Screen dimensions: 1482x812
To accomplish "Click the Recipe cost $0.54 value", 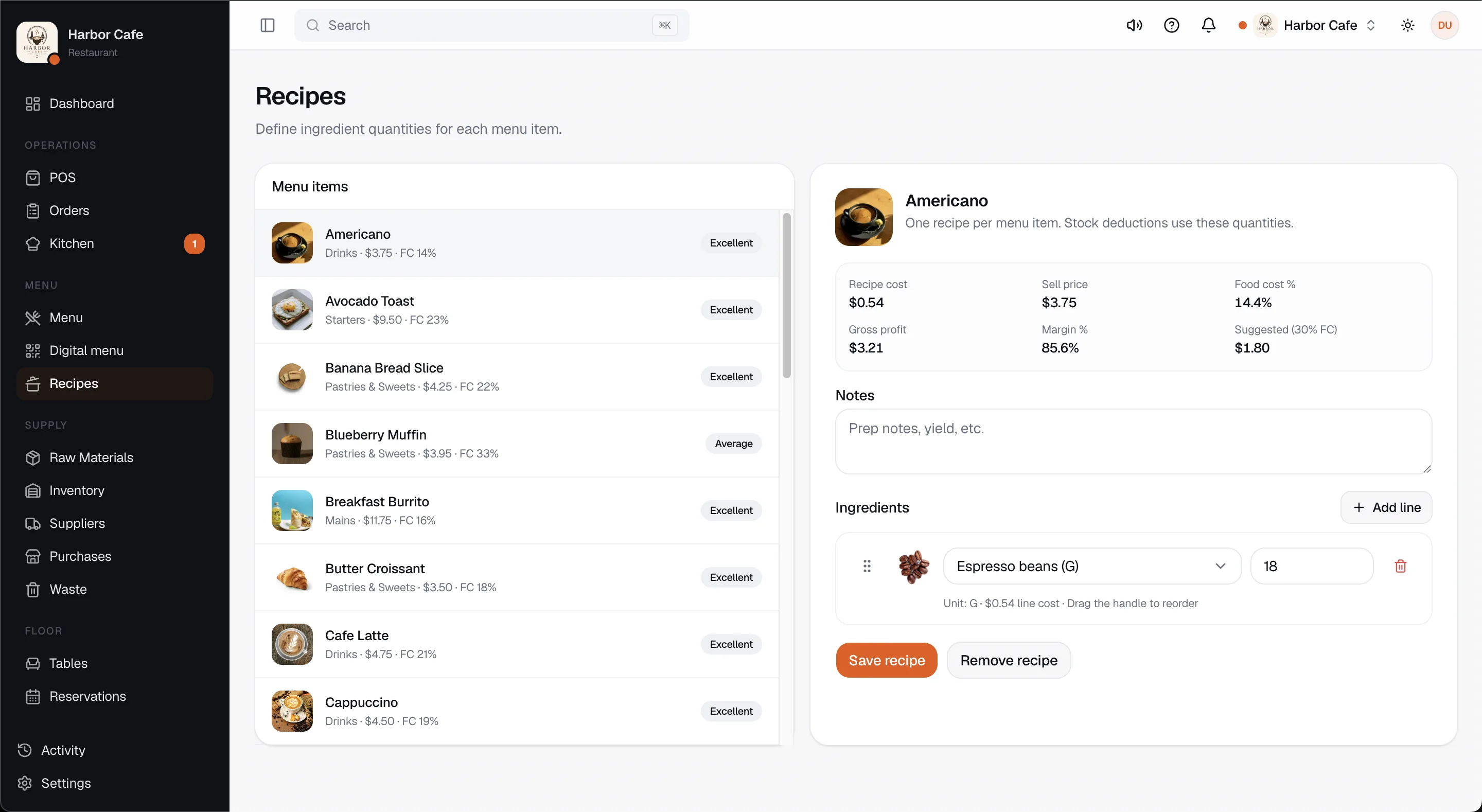I will pyautogui.click(x=866, y=303).
